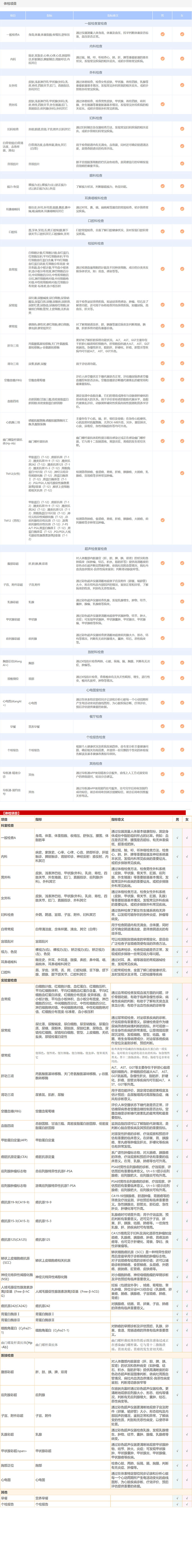192x1568 pixels.
Task: Click the 甲状腺彩超 item name in the upper table
Action: point(13,619)
